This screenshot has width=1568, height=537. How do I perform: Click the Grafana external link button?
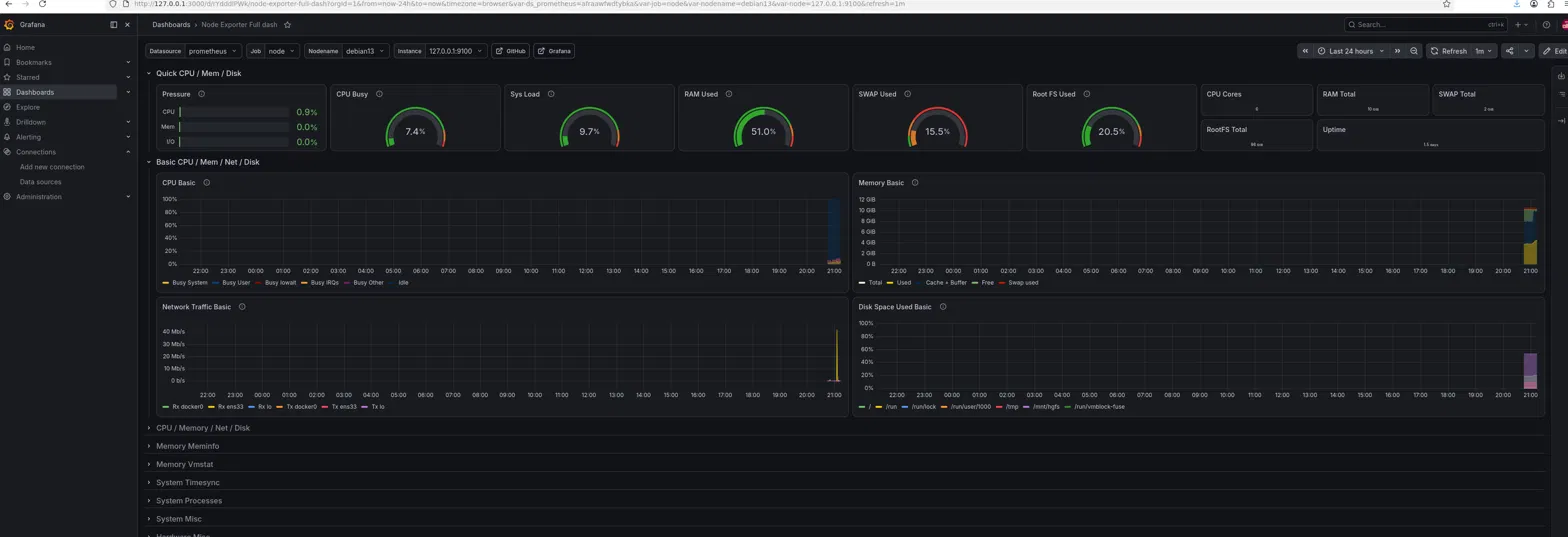tap(554, 51)
